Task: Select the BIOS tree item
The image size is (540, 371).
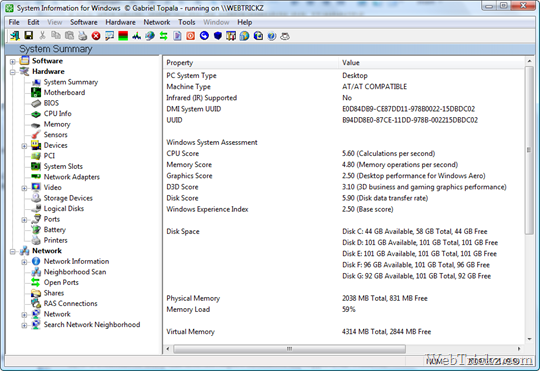Action: pos(51,103)
